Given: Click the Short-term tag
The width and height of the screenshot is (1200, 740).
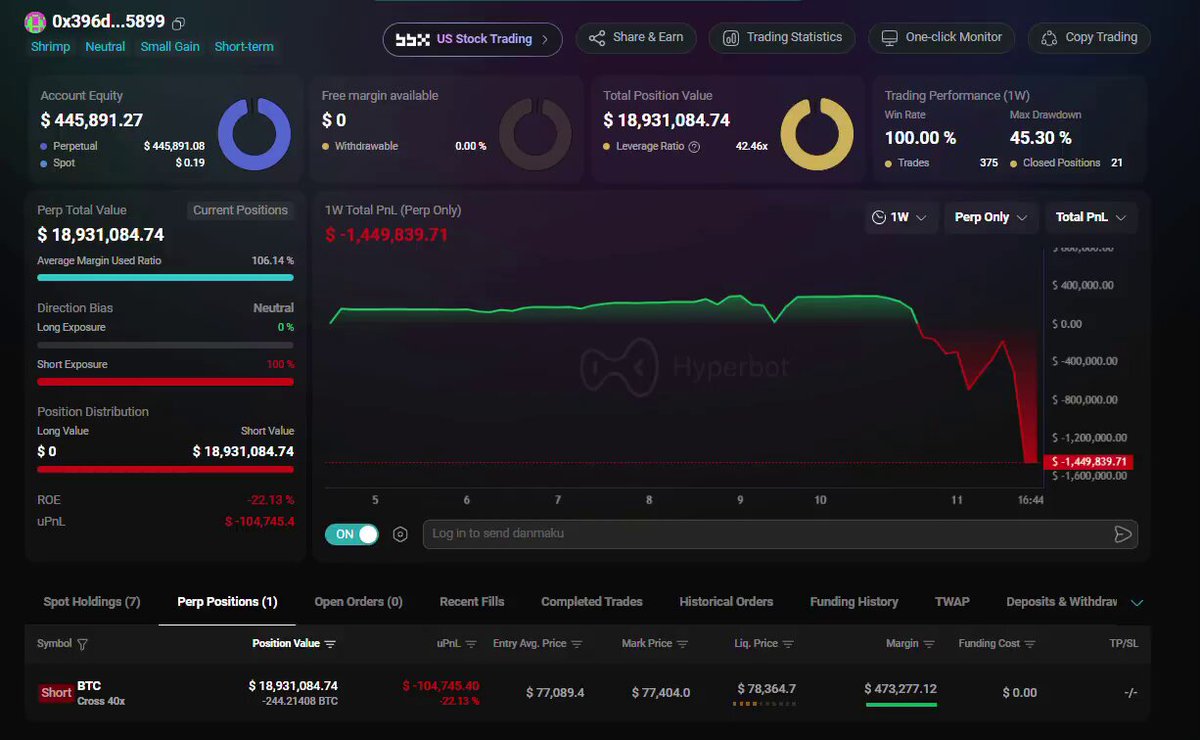Looking at the screenshot, I should [x=244, y=47].
